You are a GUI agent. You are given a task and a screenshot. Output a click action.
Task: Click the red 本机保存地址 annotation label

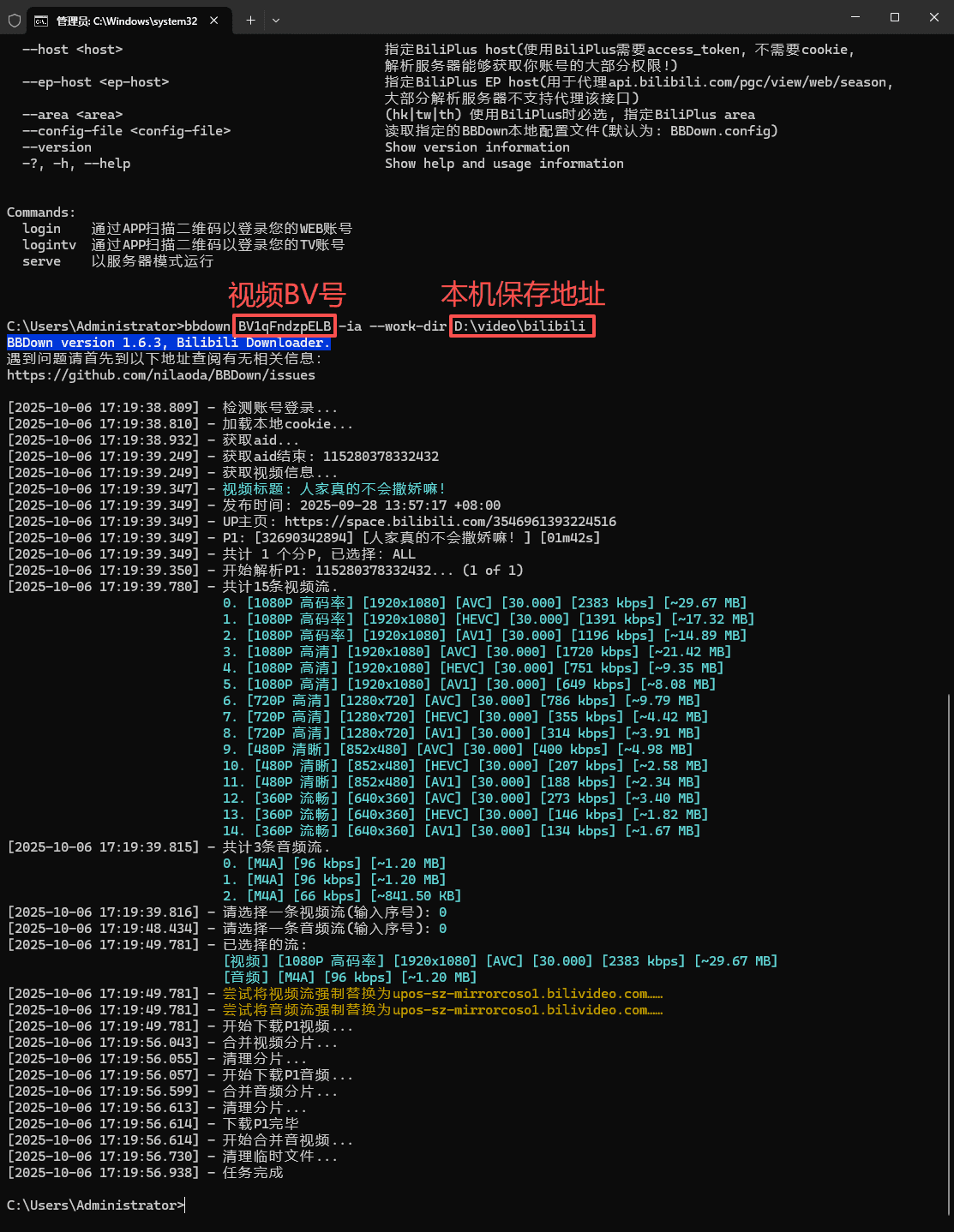click(522, 294)
